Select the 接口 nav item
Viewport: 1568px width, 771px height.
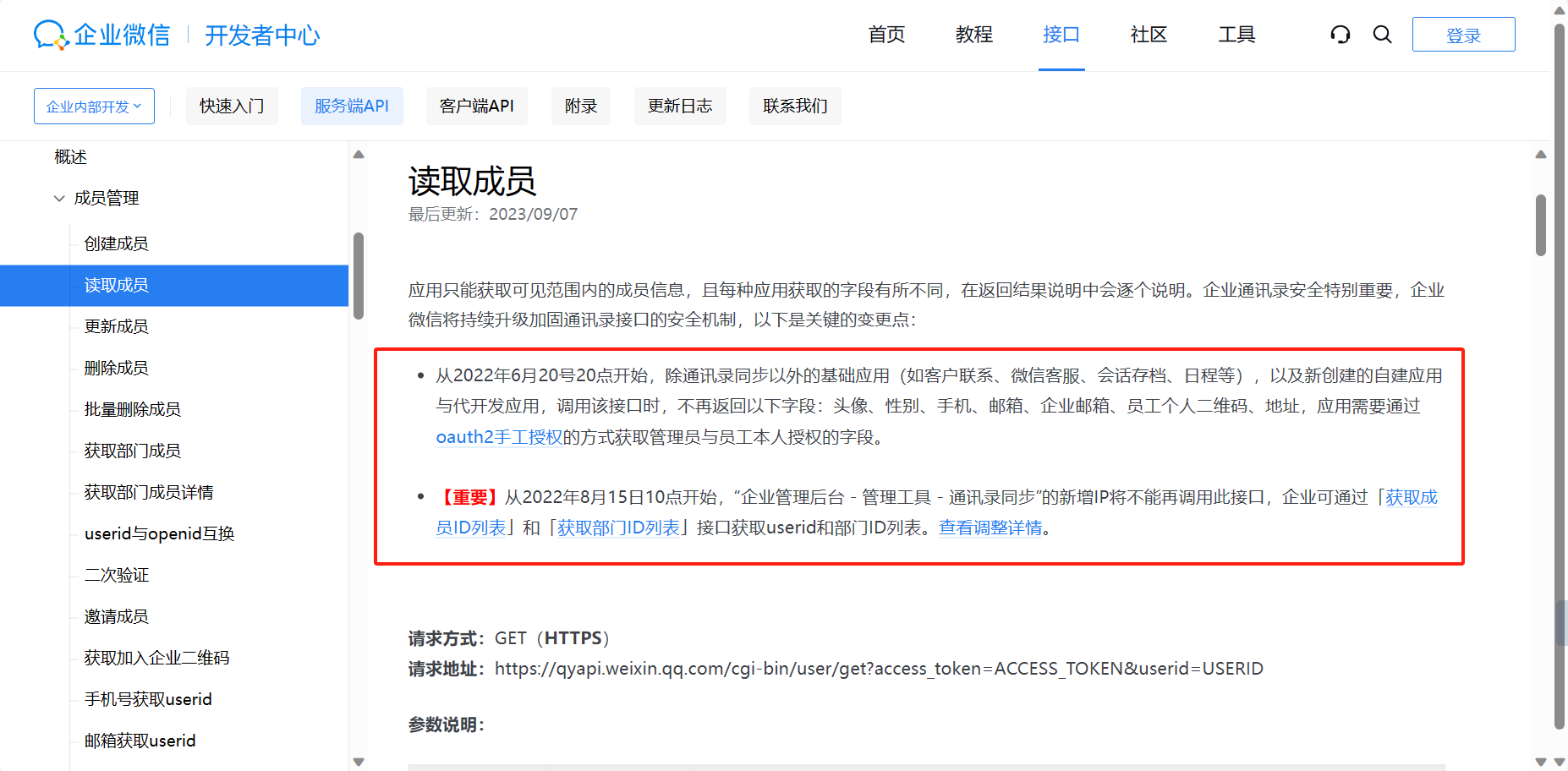click(x=1061, y=35)
